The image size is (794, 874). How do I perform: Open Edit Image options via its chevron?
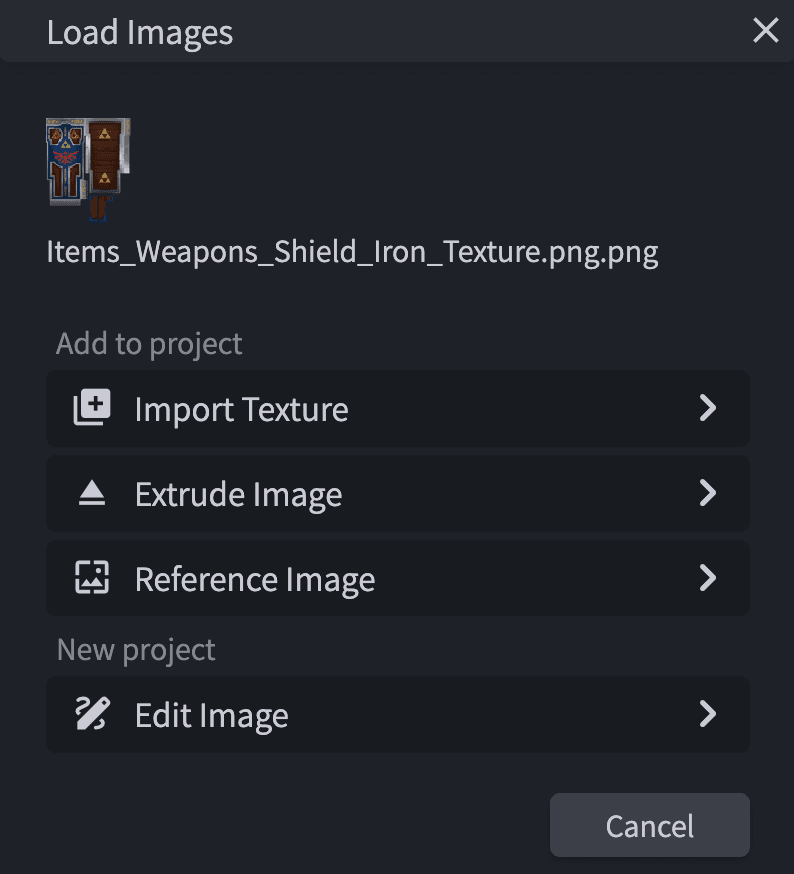click(709, 714)
